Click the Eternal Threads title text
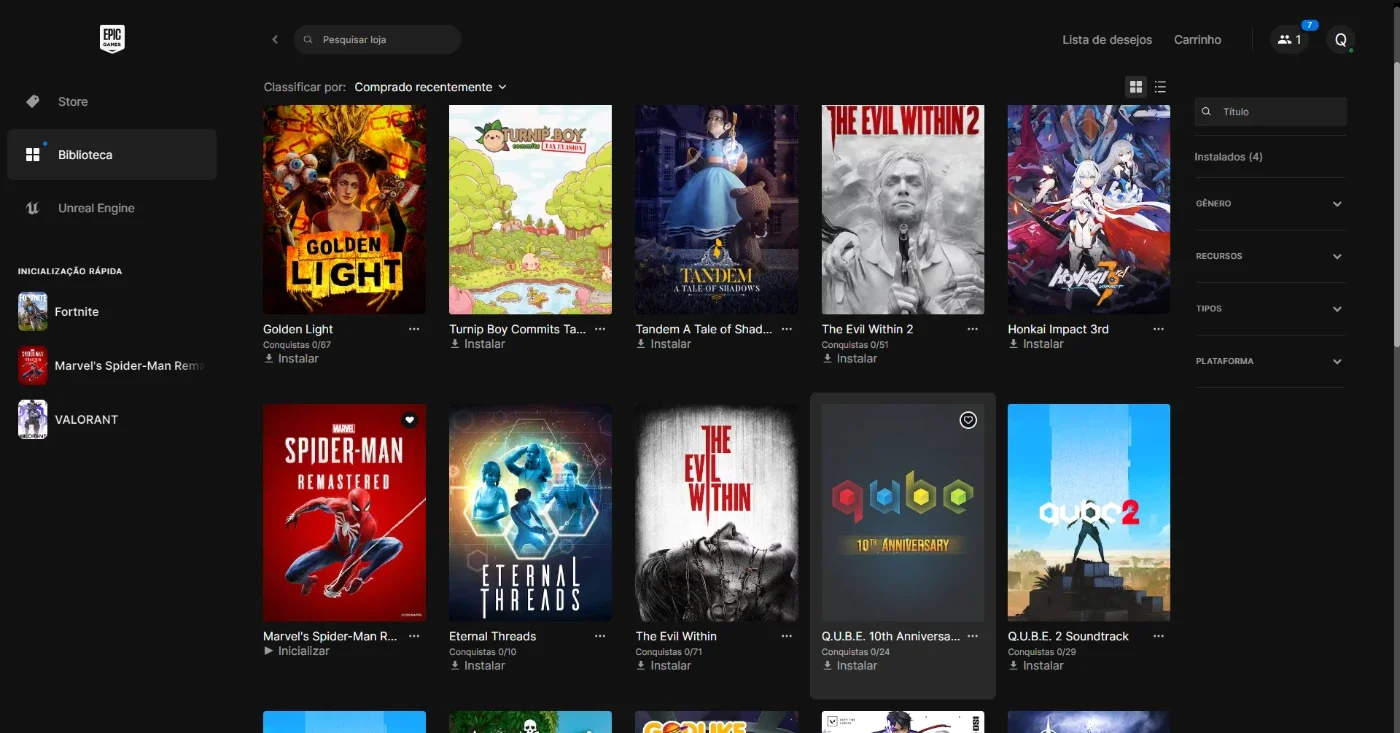 pyautogui.click(x=493, y=636)
